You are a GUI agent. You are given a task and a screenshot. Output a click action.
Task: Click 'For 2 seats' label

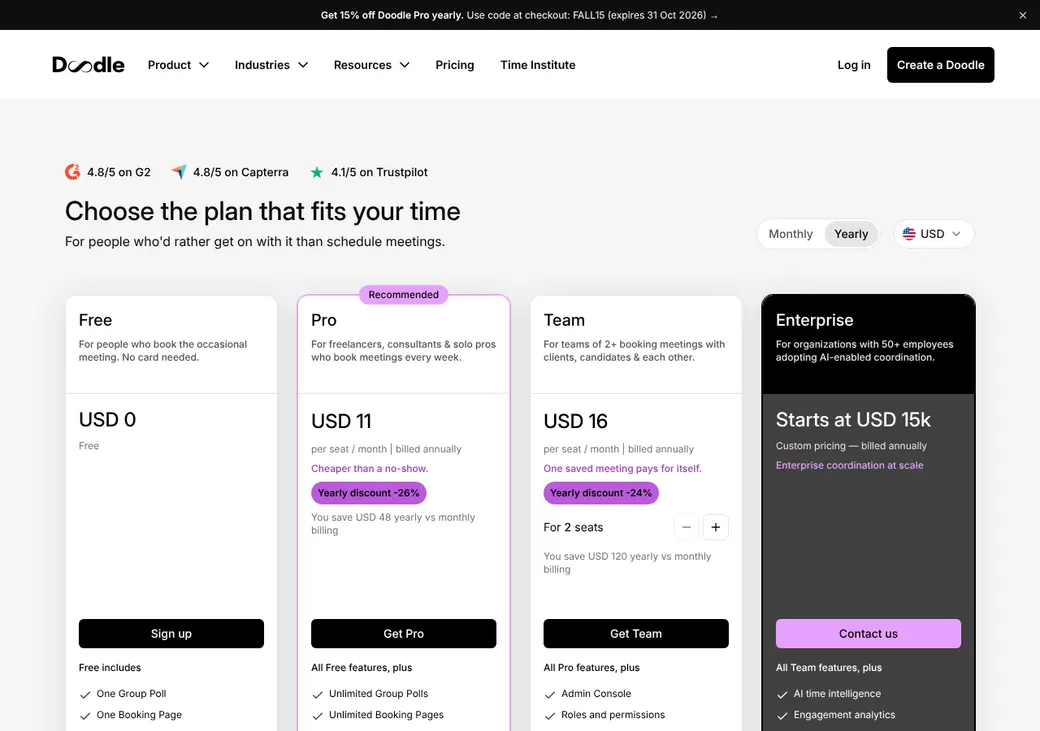coord(573,527)
